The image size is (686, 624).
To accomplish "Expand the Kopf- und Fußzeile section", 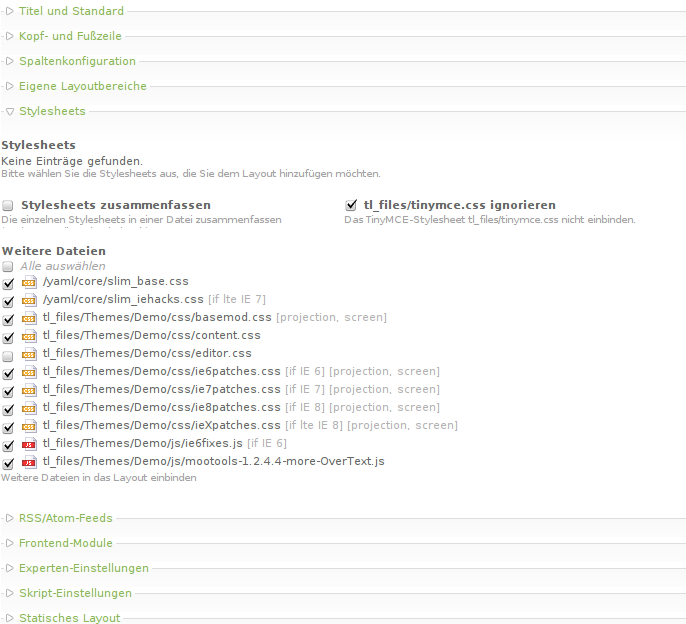I will click(70, 36).
